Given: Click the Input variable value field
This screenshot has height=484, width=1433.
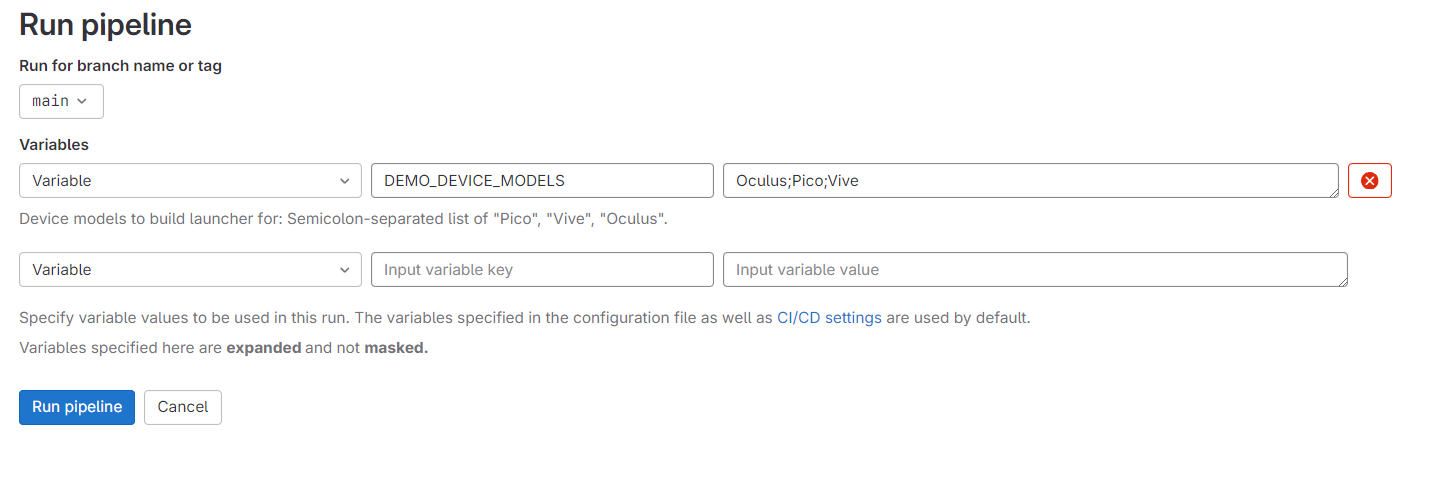Looking at the screenshot, I should [x=1035, y=270].
